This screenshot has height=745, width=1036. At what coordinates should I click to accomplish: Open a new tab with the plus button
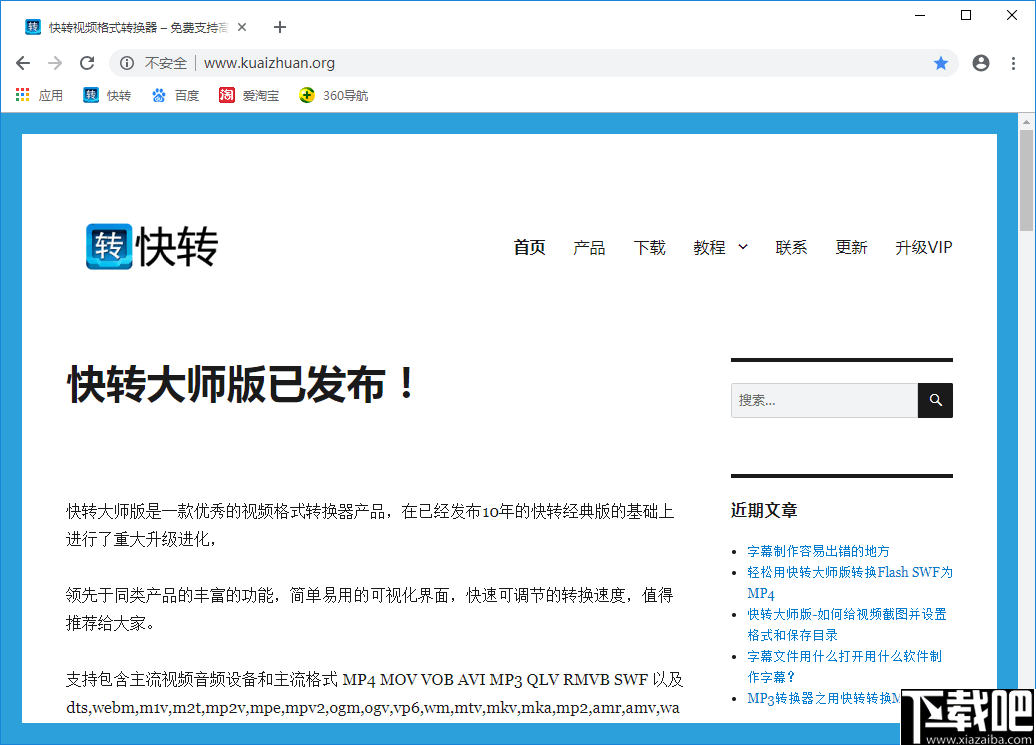tap(279, 27)
